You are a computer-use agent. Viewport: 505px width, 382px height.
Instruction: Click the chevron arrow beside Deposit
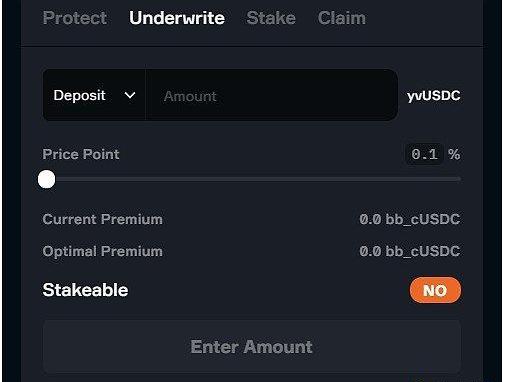130,96
